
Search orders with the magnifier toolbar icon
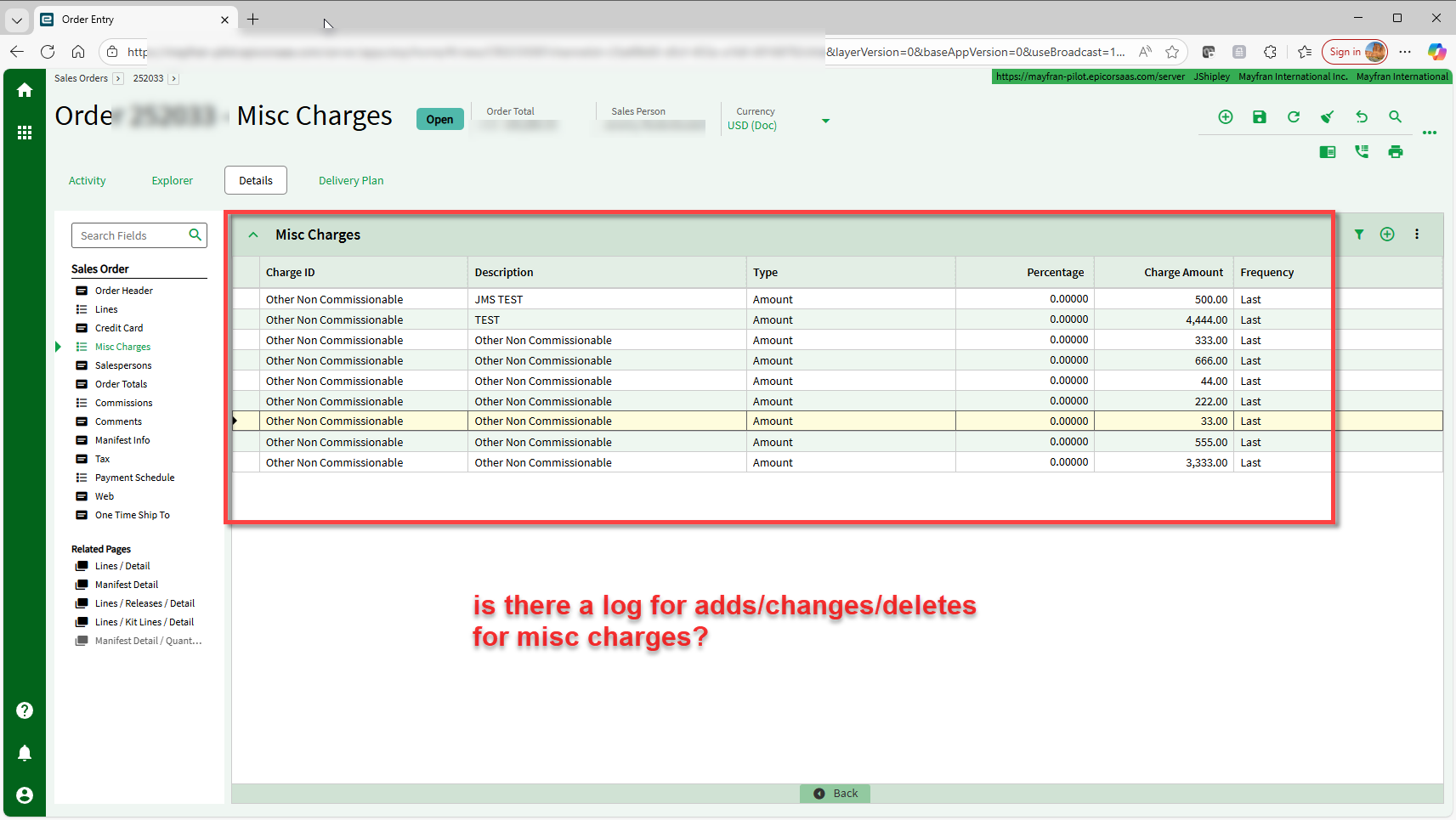point(1396,117)
